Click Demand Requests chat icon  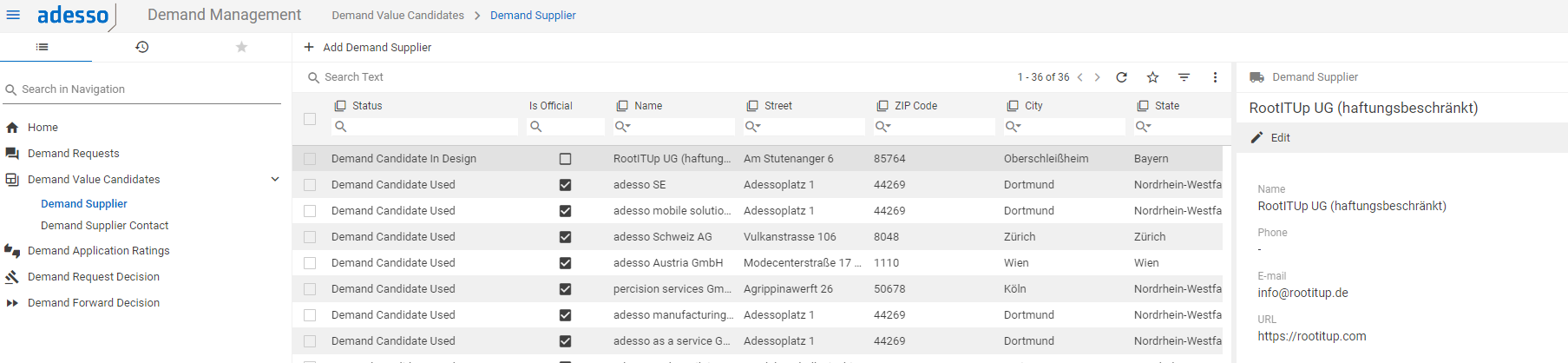12,153
